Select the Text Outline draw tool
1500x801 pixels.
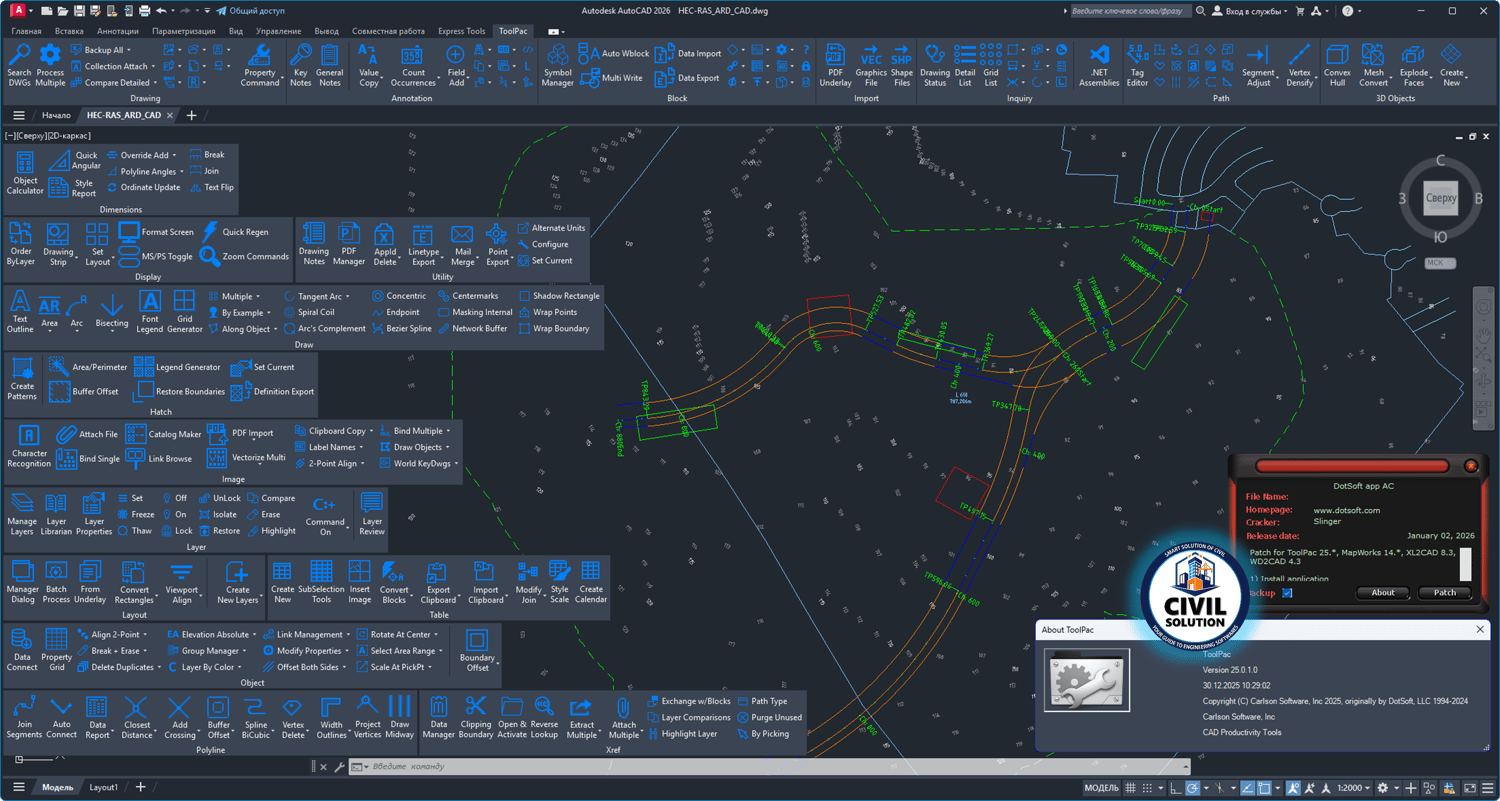pyautogui.click(x=20, y=311)
